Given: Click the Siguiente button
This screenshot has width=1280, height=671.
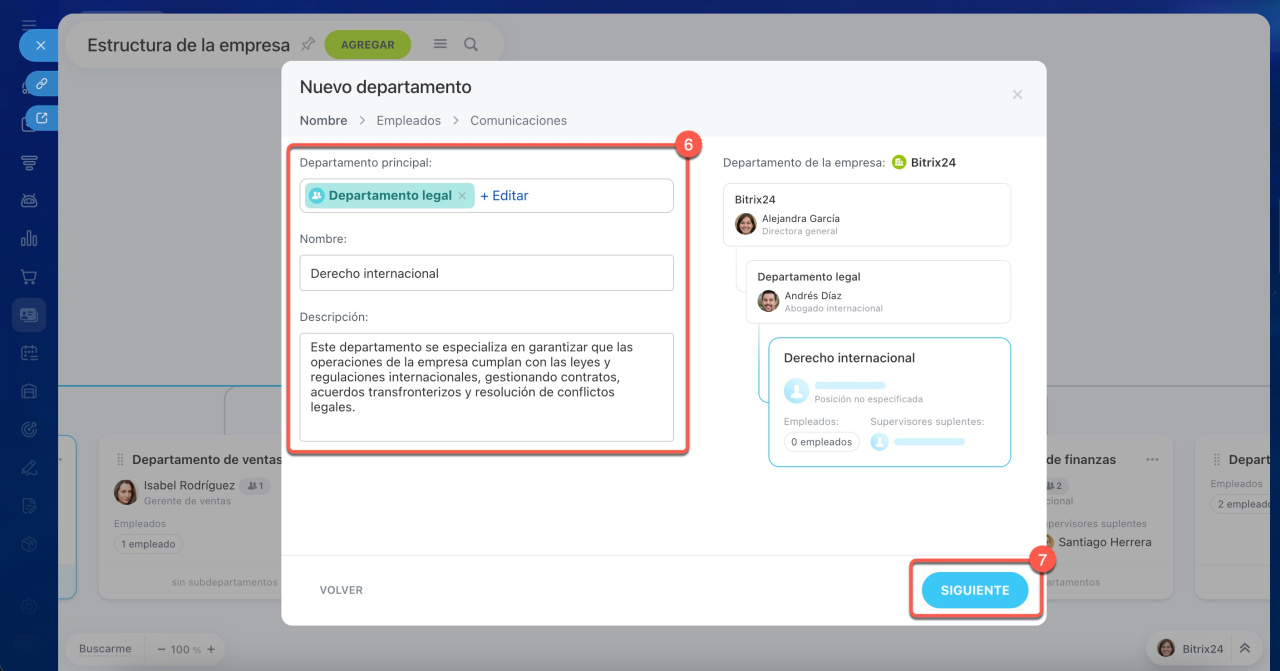Looking at the screenshot, I should [x=975, y=590].
